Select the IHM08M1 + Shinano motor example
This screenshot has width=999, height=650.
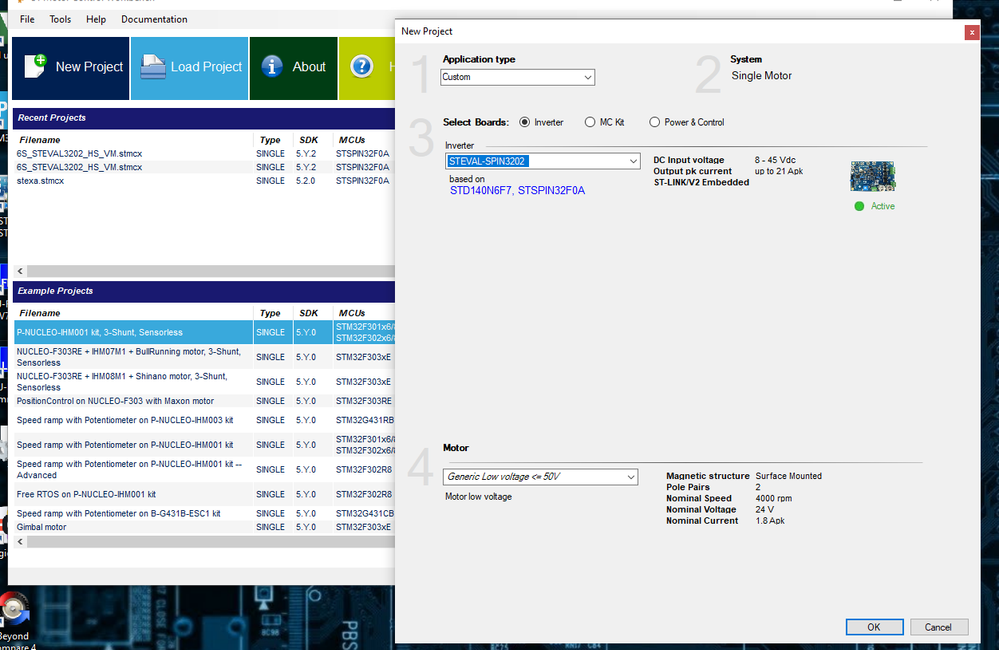[x=205, y=382]
